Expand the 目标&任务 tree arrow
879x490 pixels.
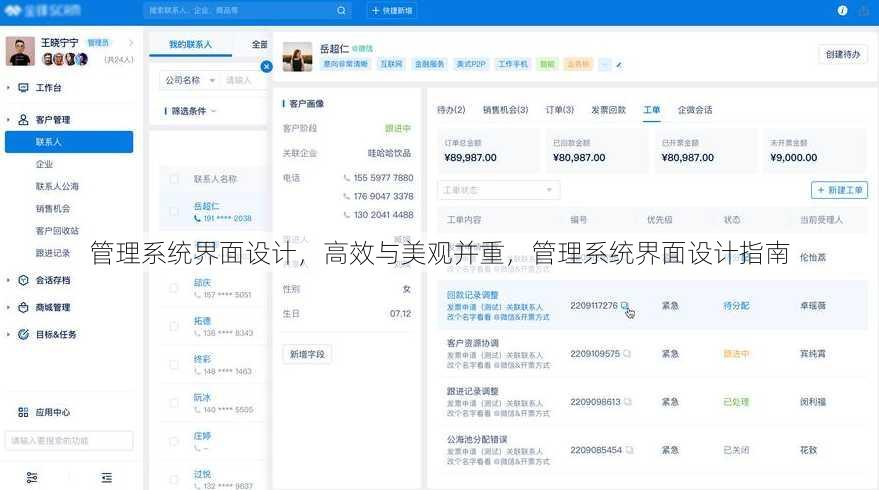pyautogui.click(x=8, y=334)
